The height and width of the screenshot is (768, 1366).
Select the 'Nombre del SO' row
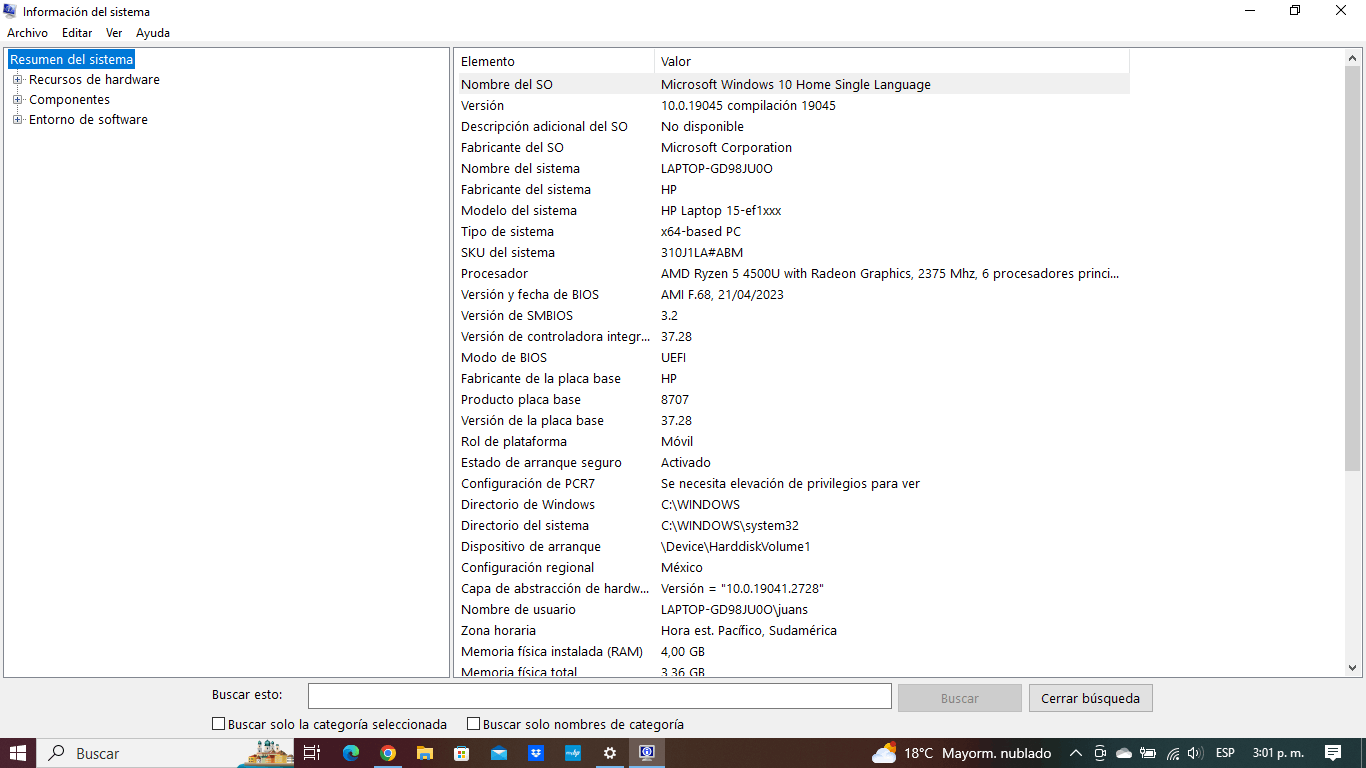[x=793, y=85]
